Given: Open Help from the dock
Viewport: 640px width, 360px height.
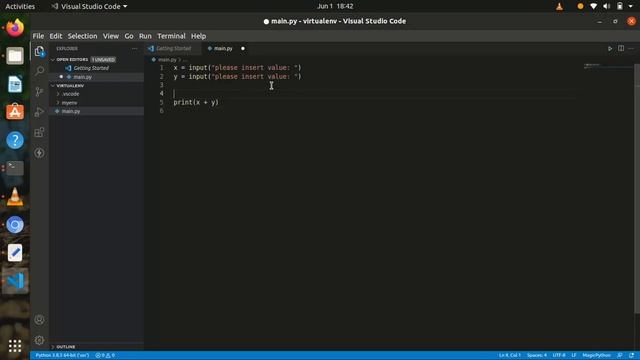Looking at the screenshot, I should coord(15,140).
